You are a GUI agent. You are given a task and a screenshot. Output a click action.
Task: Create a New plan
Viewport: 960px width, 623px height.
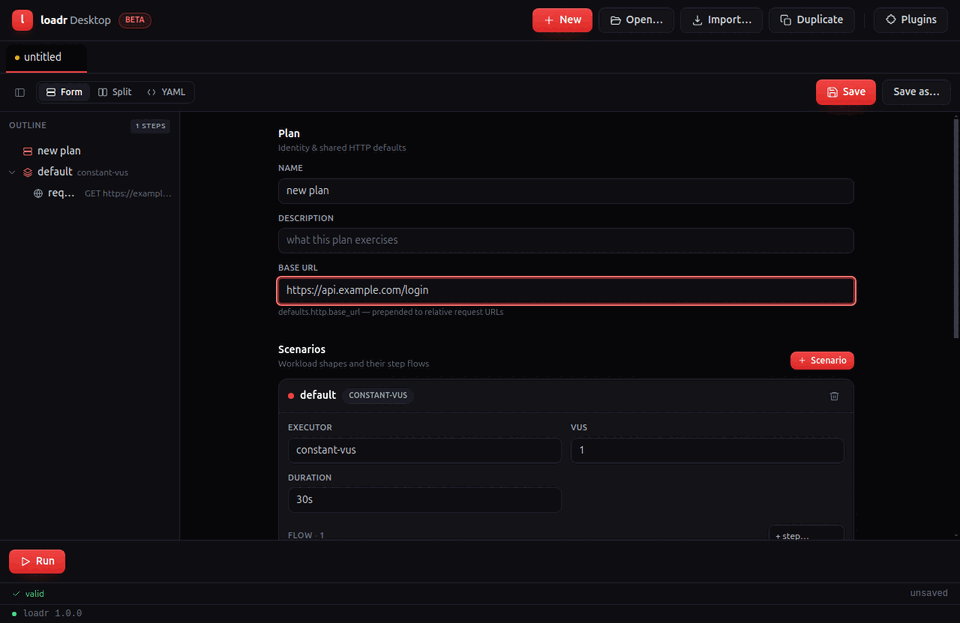pos(562,20)
